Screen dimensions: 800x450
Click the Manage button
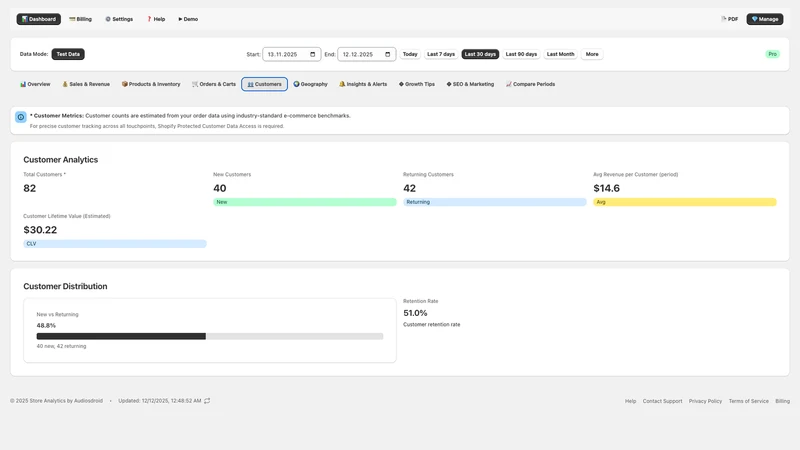tap(764, 19)
